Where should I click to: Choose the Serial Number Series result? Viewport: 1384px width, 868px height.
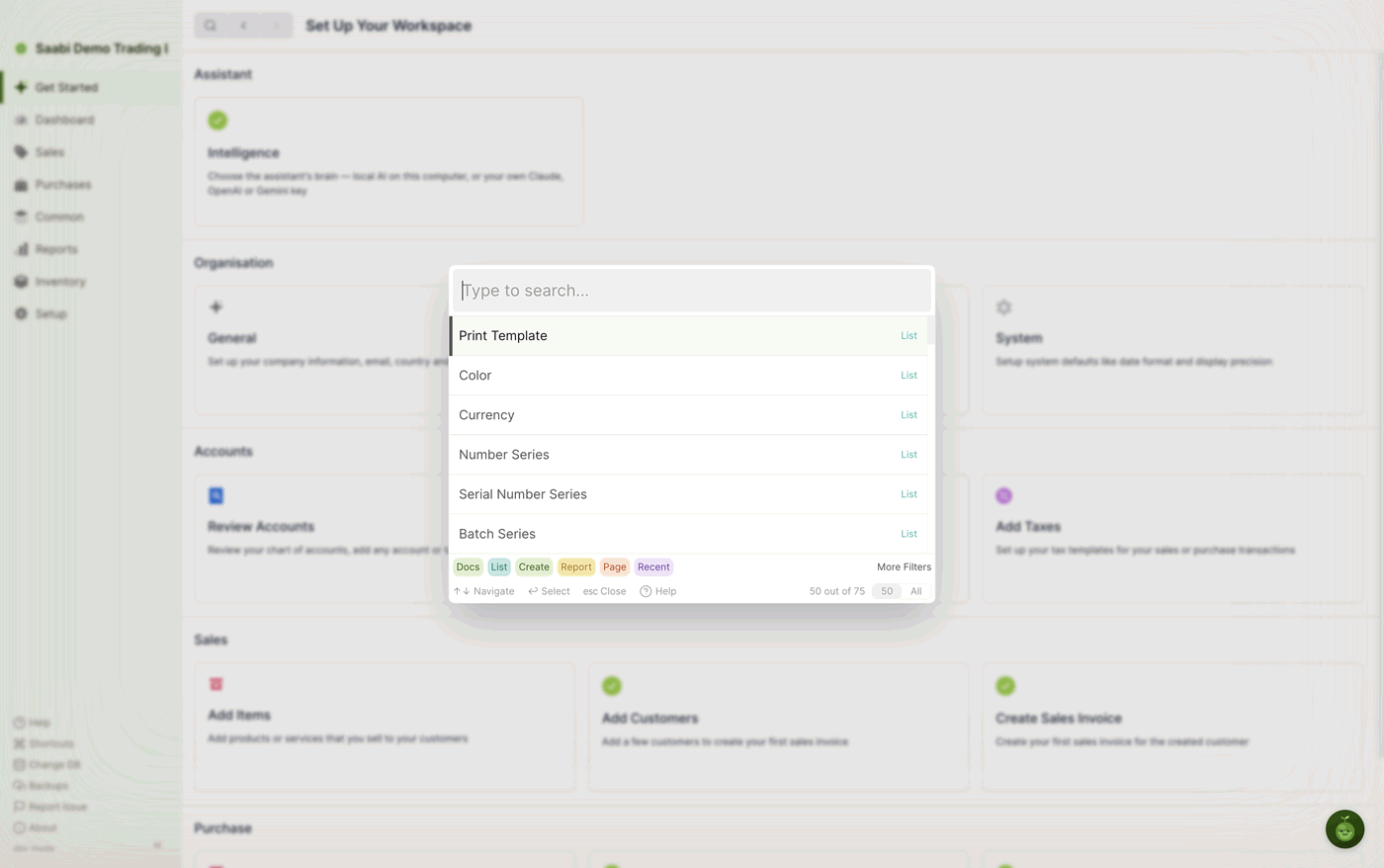(x=688, y=494)
